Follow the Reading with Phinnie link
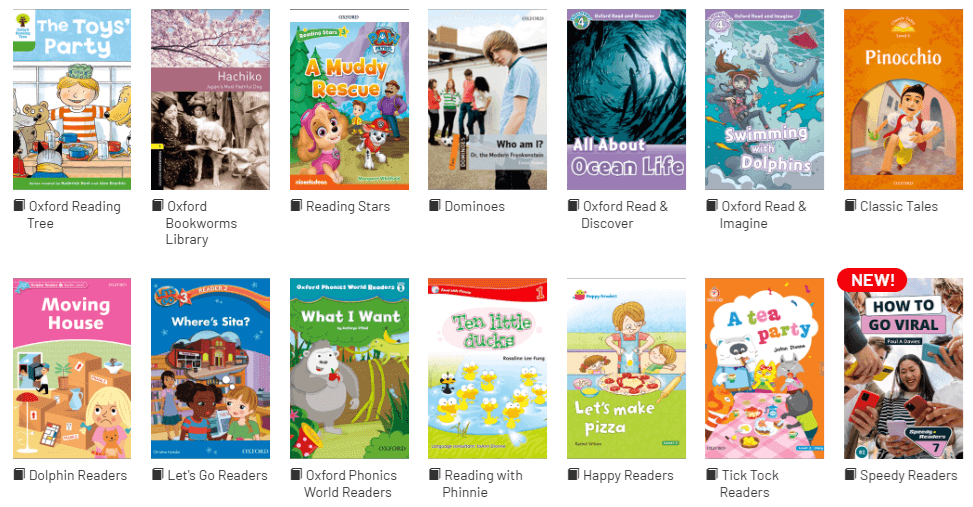 (482, 483)
